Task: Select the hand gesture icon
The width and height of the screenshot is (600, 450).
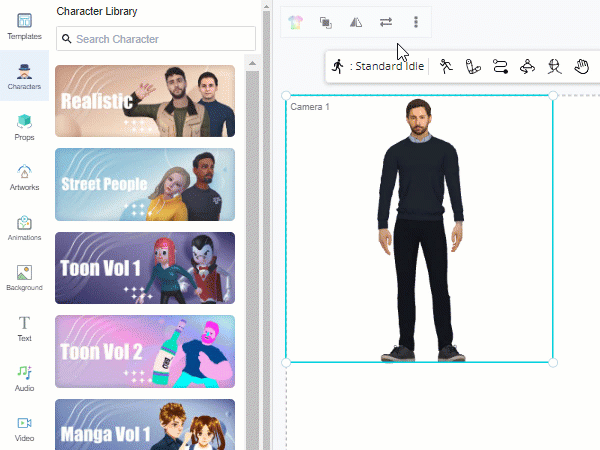Action: tap(581, 66)
